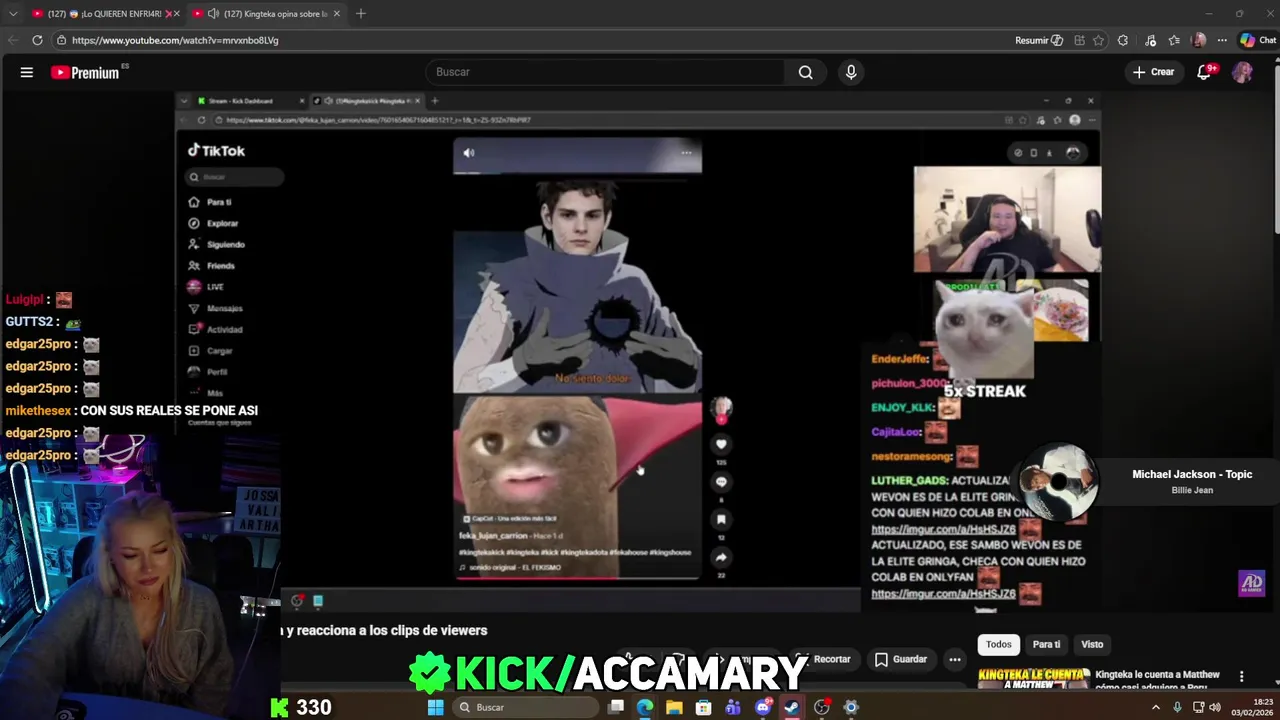
Task: Start voice search with the microphone
Action: tap(851, 72)
